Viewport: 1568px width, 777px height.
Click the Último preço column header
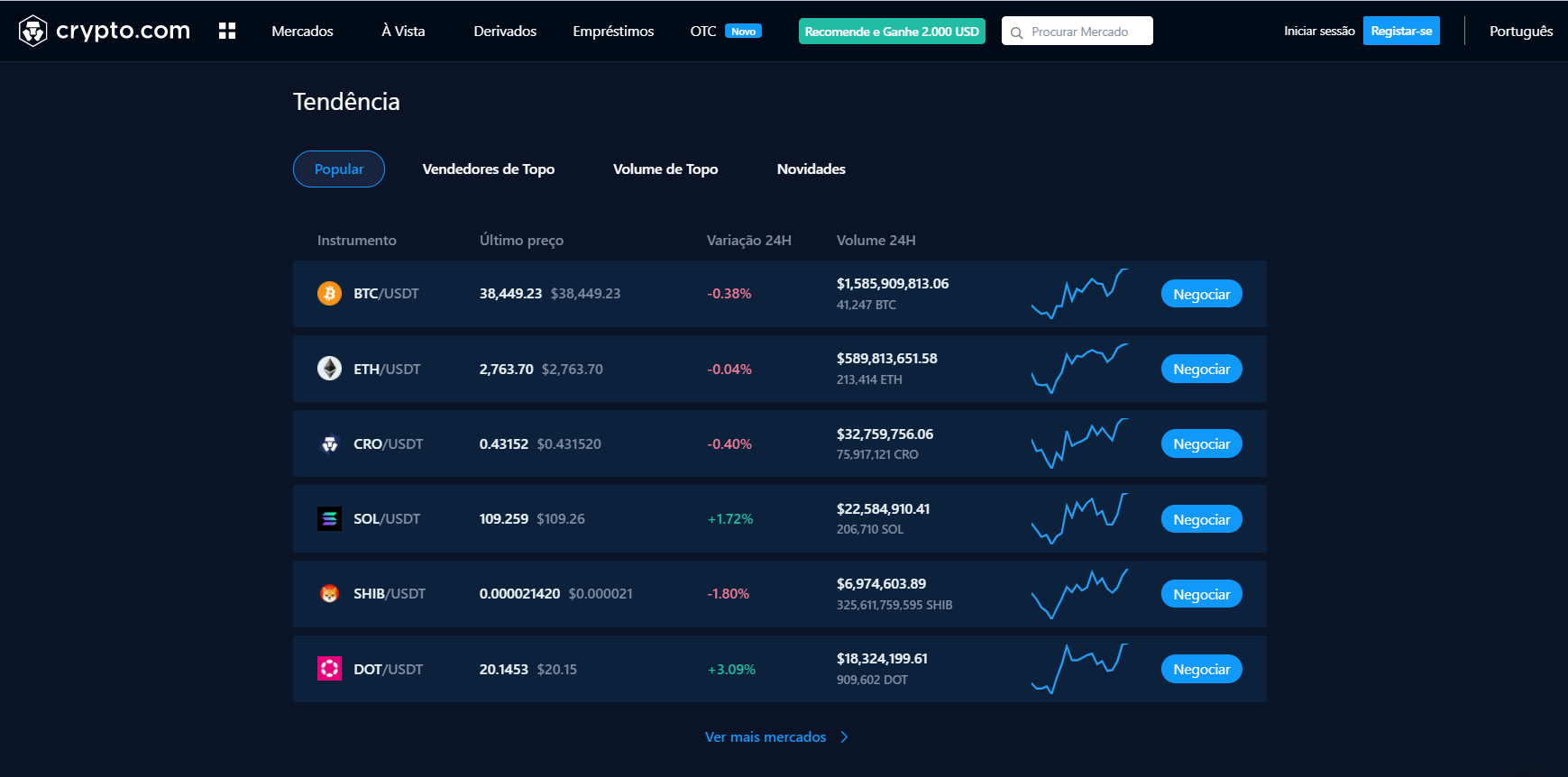pyautogui.click(x=521, y=241)
